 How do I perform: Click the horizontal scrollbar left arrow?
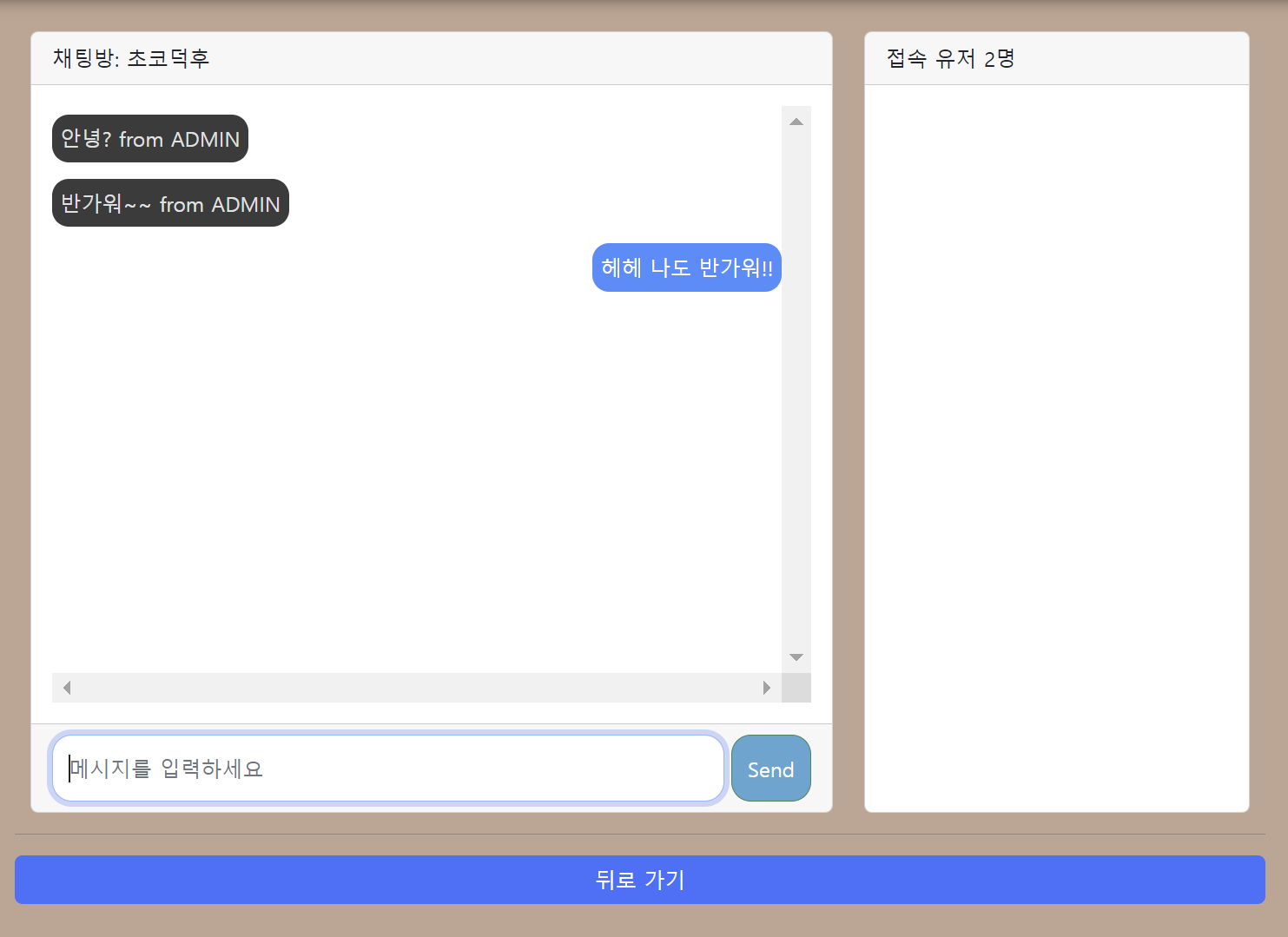[66, 687]
